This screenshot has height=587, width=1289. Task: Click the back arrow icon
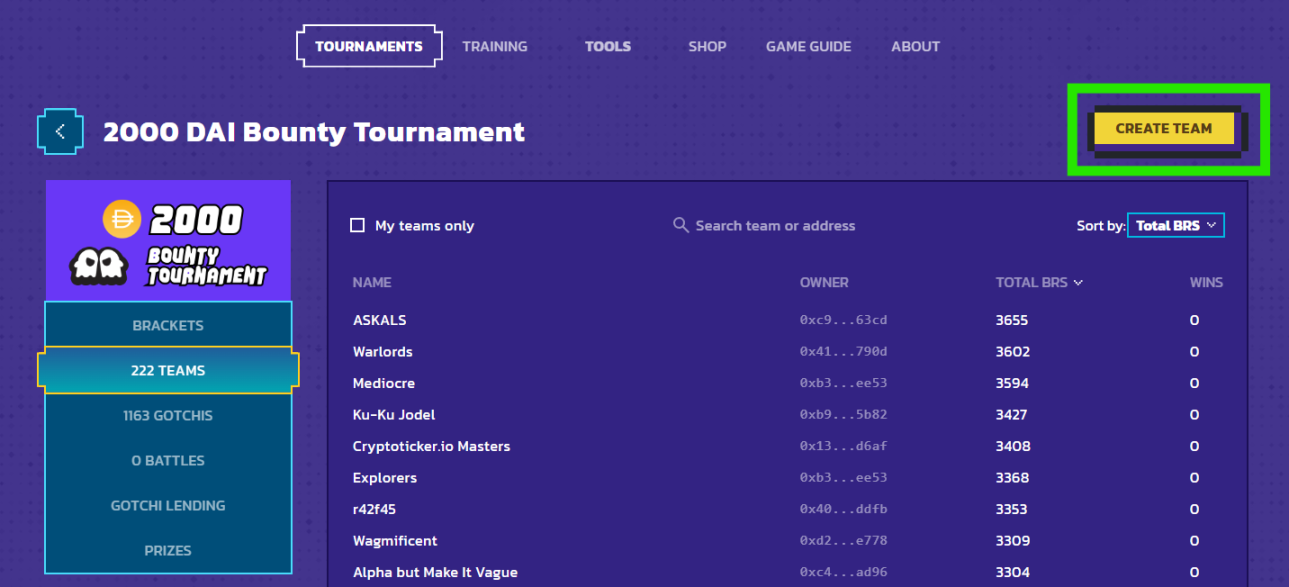click(60, 131)
